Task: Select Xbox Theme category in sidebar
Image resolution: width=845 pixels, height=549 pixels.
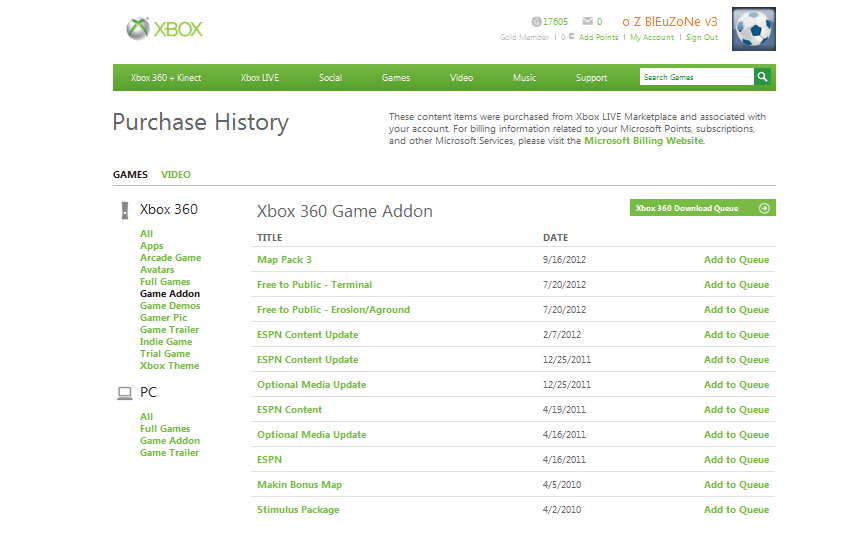Action: pyautogui.click(x=169, y=366)
